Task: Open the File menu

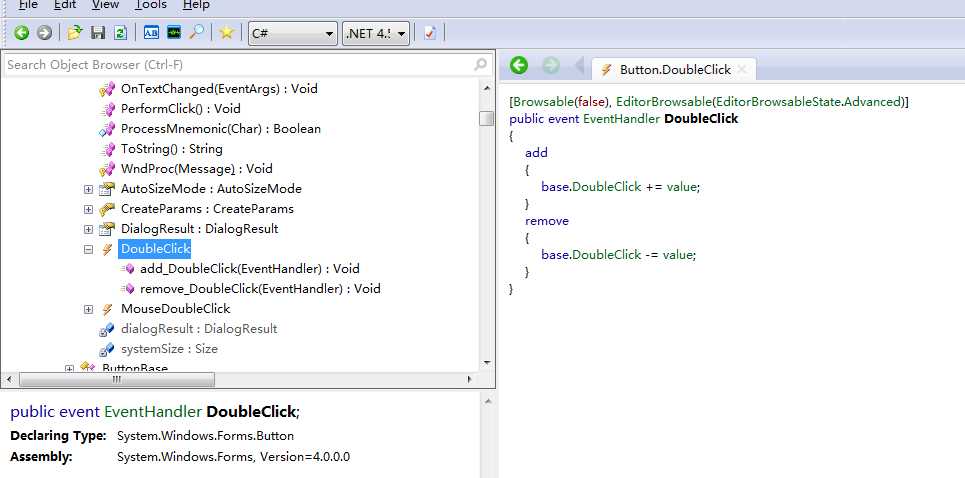Action: pos(28,5)
